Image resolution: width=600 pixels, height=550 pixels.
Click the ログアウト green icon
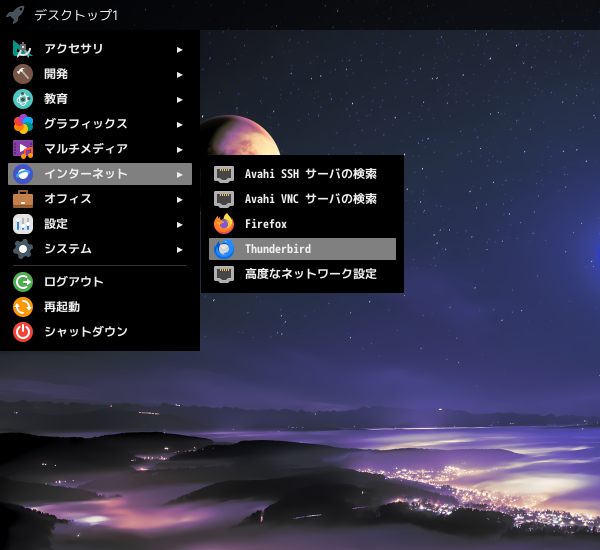coord(23,282)
